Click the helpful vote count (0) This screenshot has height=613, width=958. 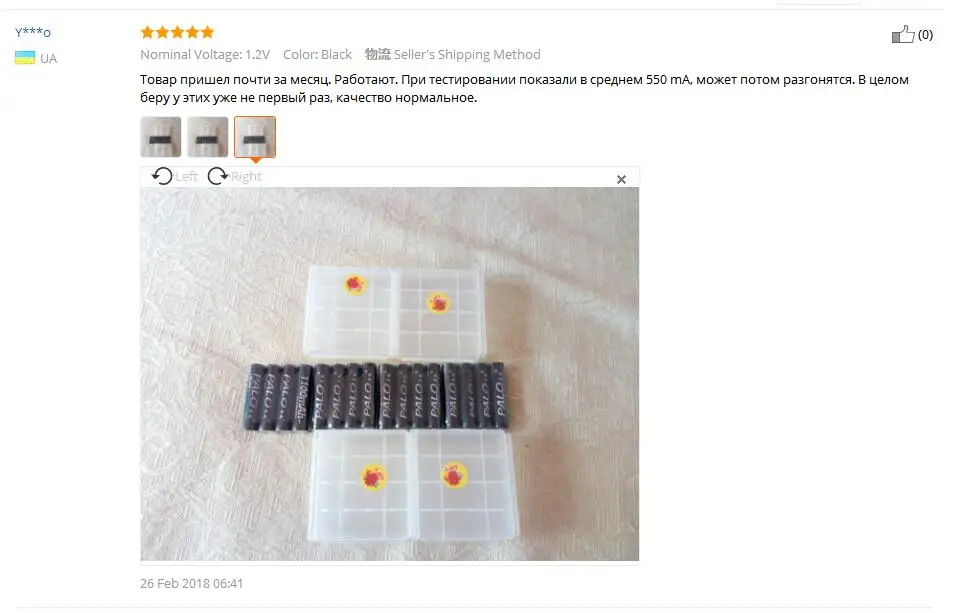(925, 35)
